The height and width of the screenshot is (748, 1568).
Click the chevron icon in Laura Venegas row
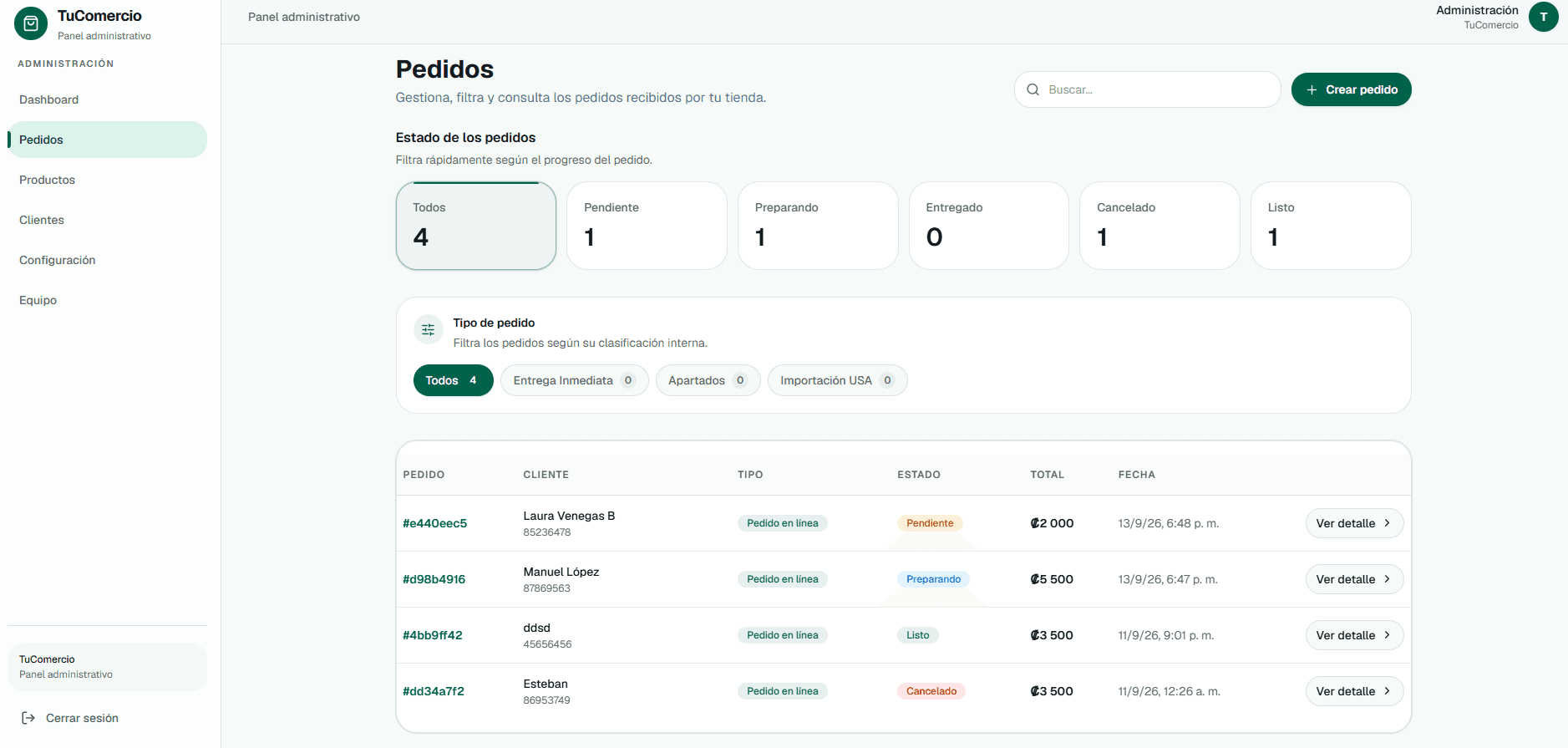point(1387,523)
